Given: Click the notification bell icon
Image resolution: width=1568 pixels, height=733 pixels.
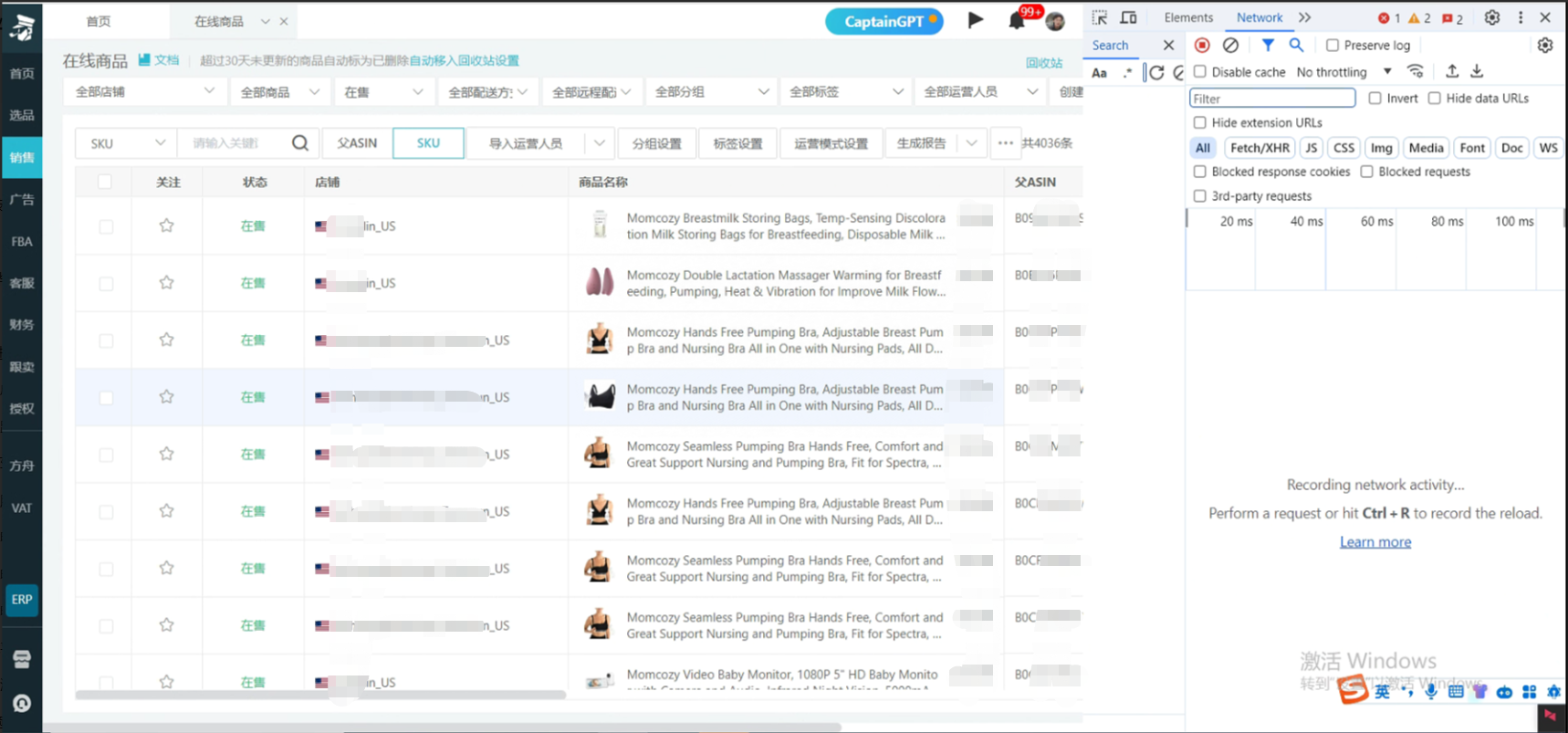Looking at the screenshot, I should pos(1017,21).
